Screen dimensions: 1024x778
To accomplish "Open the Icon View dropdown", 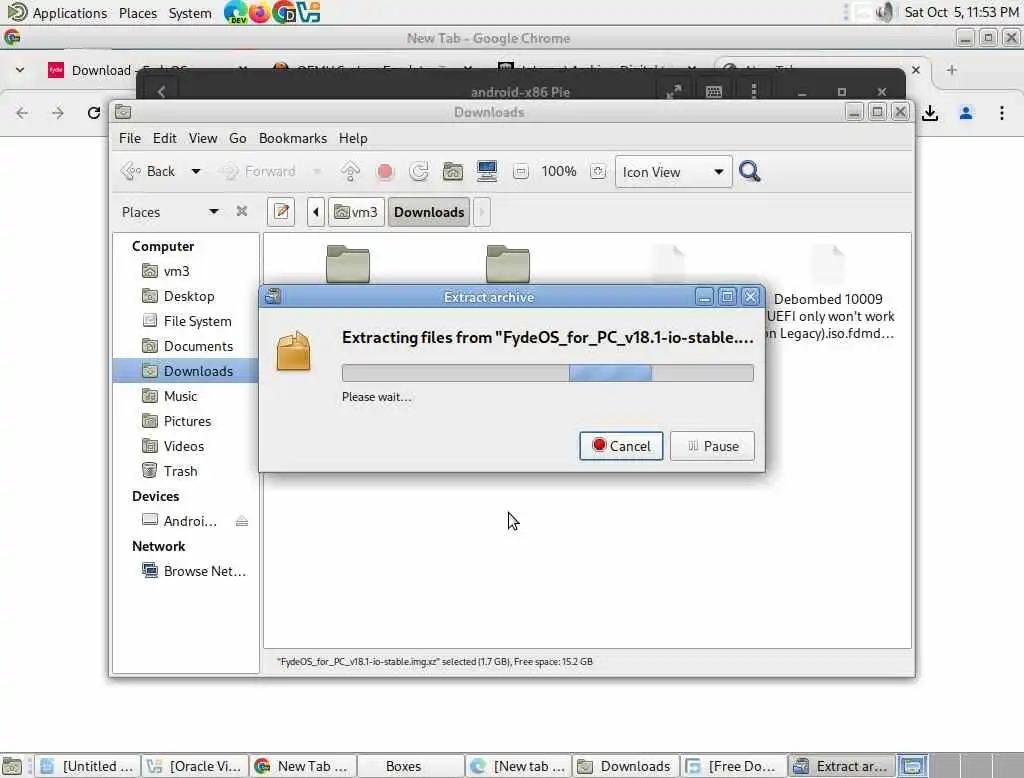I will [673, 172].
